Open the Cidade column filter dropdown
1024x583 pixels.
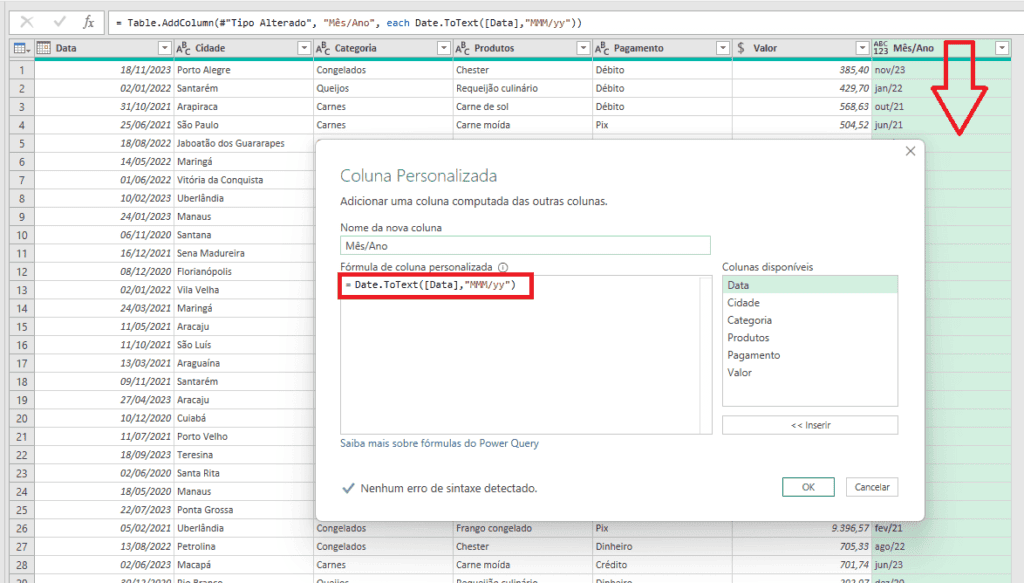[x=304, y=48]
